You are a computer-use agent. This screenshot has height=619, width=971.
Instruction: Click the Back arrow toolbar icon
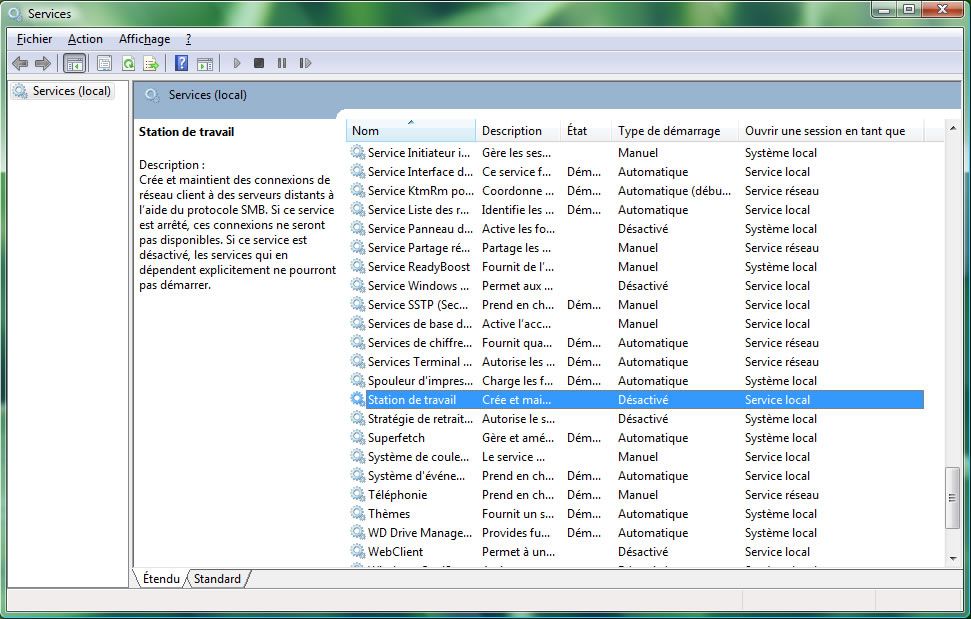click(x=20, y=63)
